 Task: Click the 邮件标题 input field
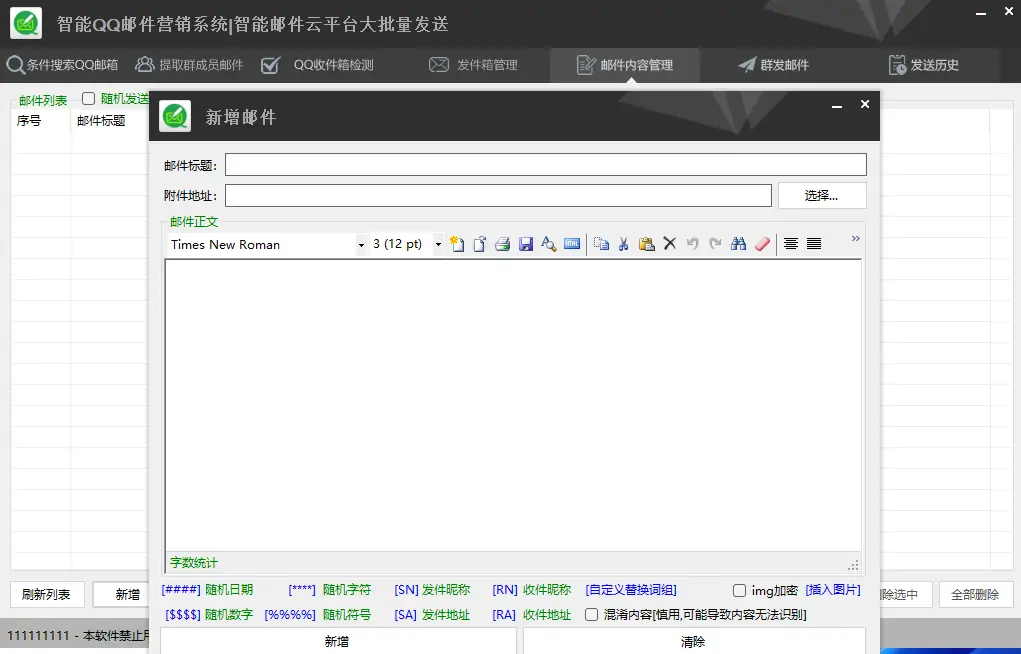546,164
